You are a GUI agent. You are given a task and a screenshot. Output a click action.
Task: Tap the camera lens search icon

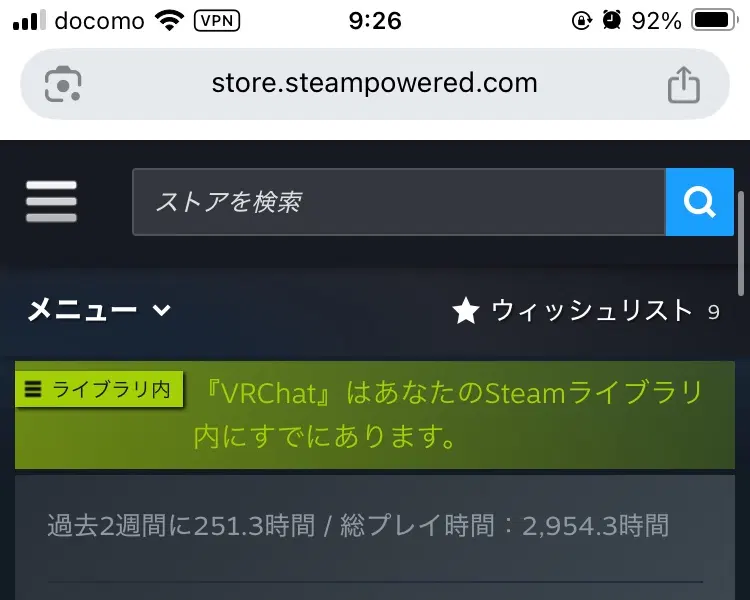click(63, 84)
